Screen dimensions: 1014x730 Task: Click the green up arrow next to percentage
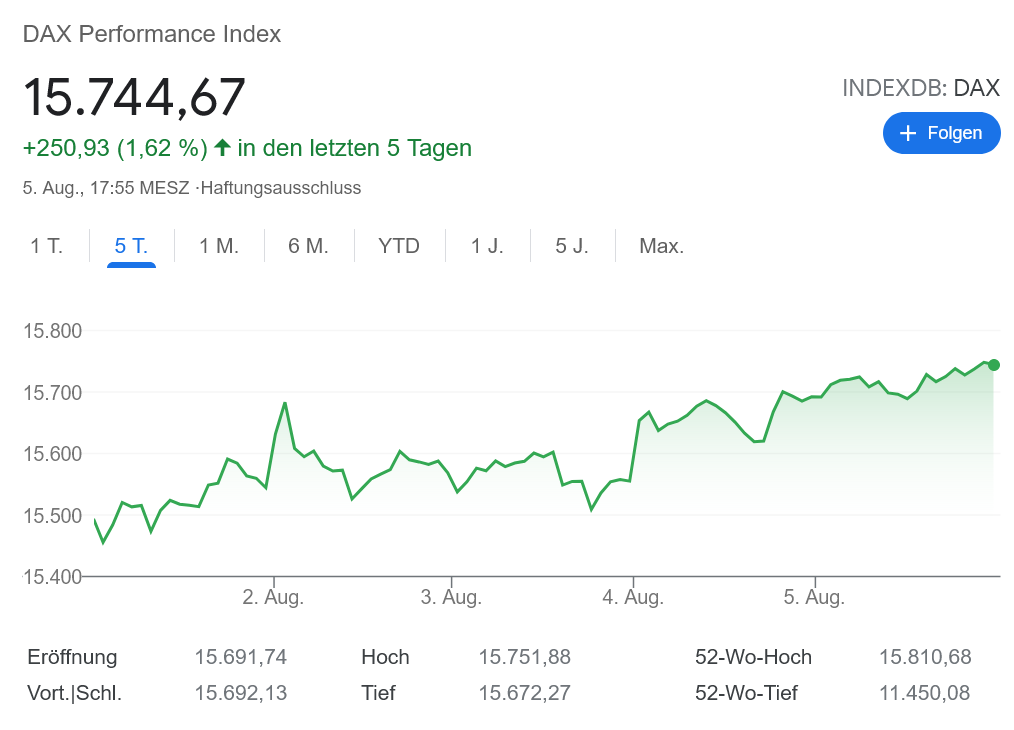click(222, 148)
